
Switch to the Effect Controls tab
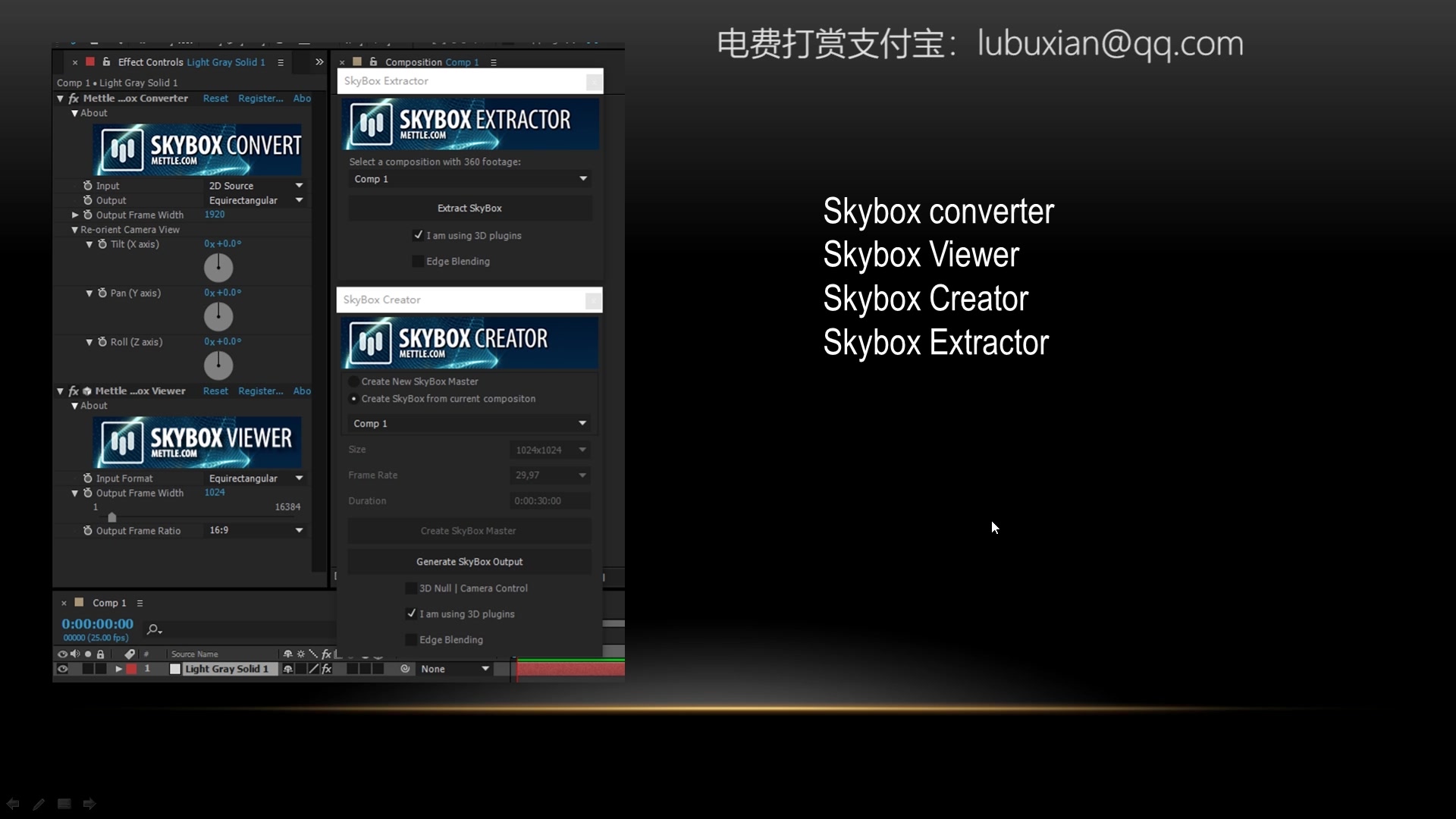191,62
